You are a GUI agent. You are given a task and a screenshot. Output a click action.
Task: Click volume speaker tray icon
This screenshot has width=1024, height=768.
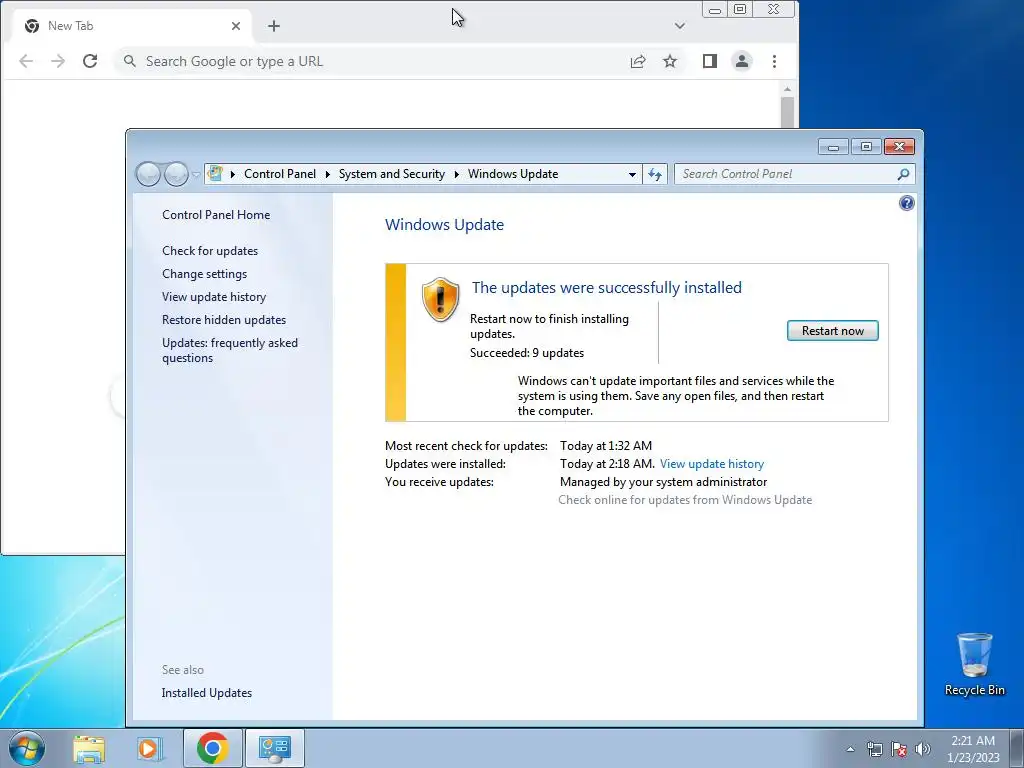pos(922,749)
